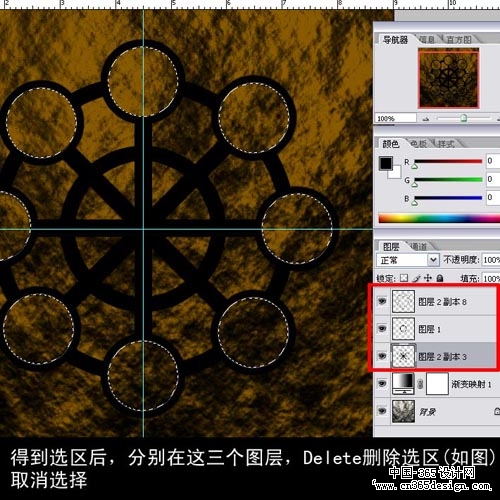500x500 pixels.
Task: Hide layer 图层 2 副本 8
Action: coord(382,301)
